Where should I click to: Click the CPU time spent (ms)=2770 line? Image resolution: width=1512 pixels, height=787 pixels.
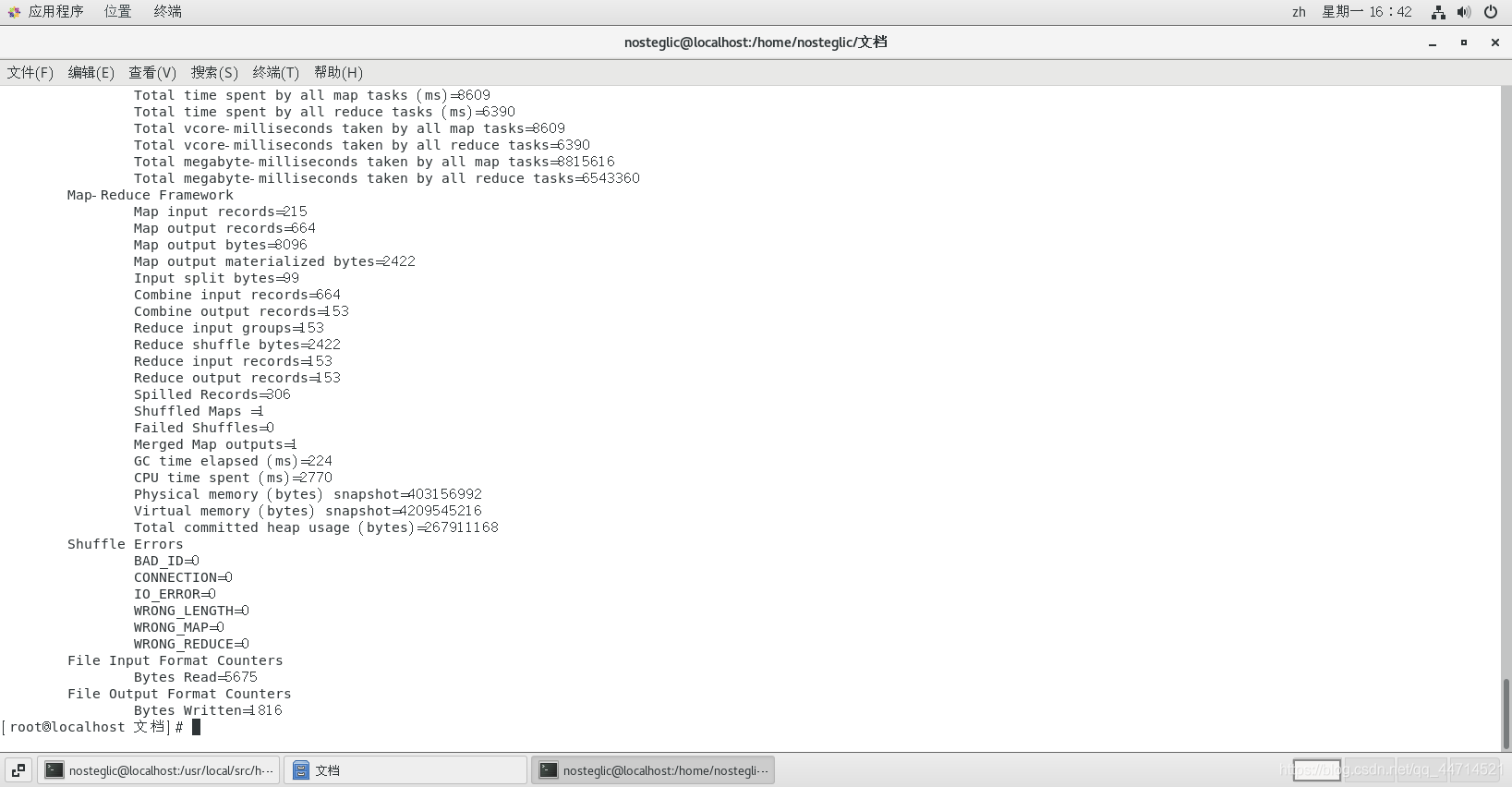coord(233,478)
